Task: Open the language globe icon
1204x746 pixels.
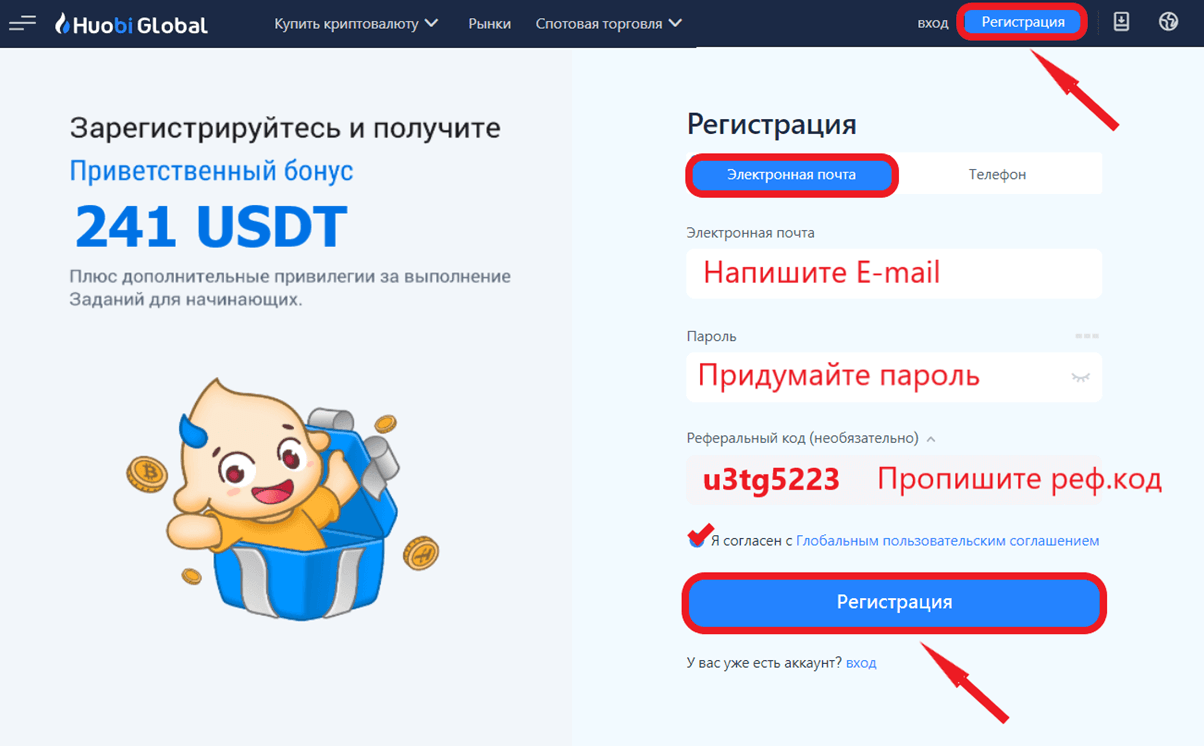Action: [1168, 21]
